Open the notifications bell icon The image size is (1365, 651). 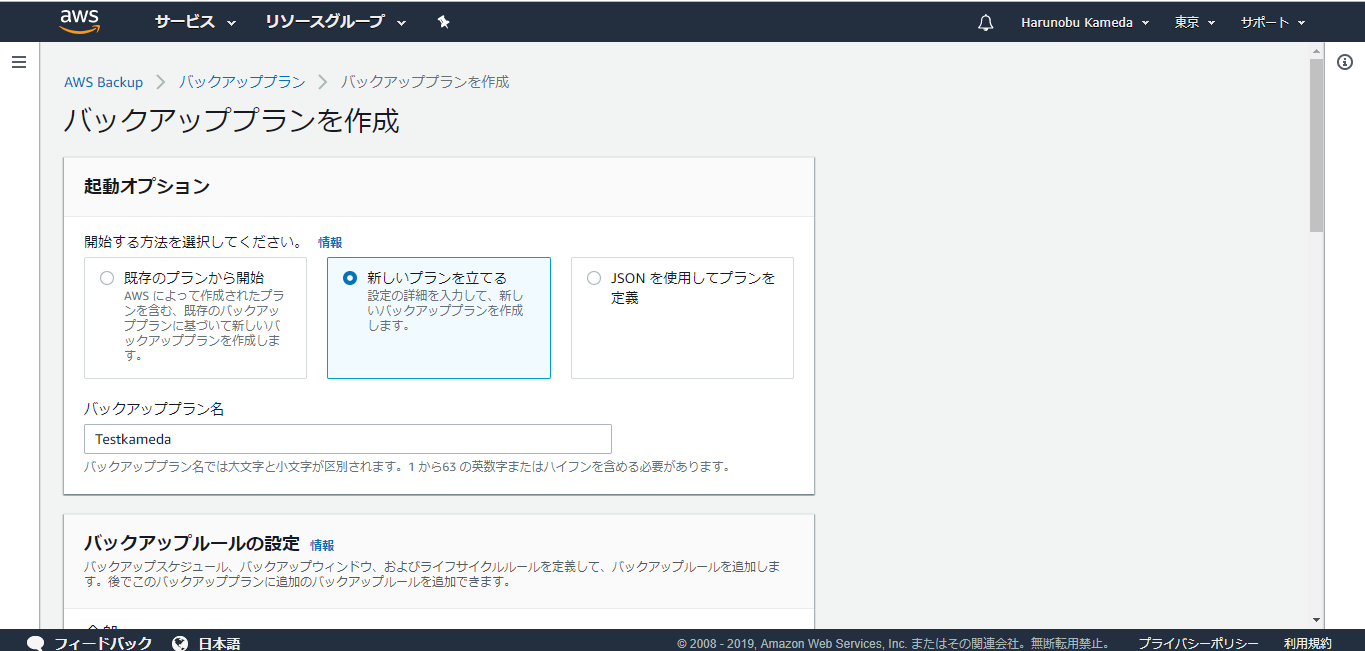click(x=986, y=22)
